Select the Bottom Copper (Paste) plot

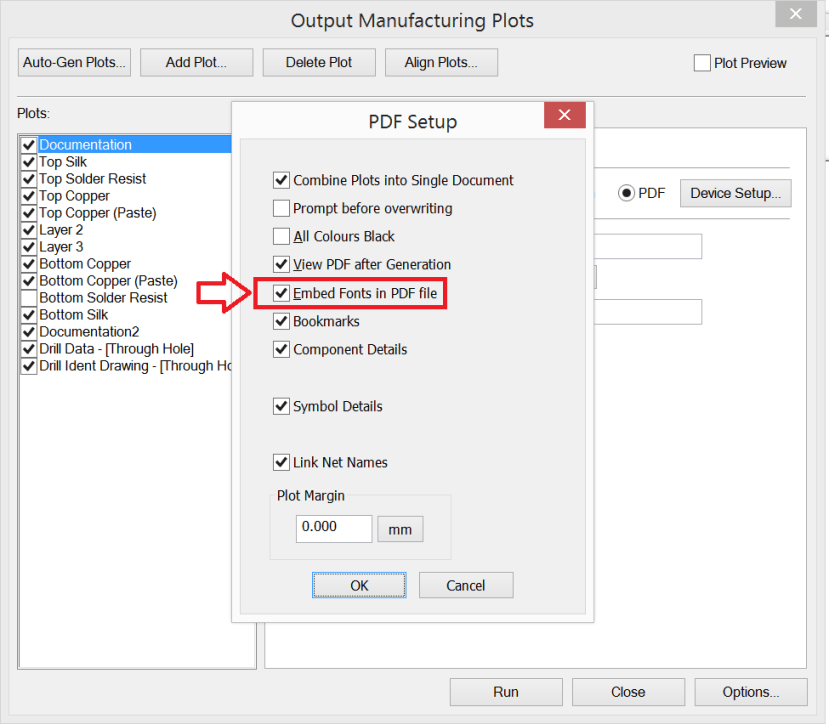point(108,281)
